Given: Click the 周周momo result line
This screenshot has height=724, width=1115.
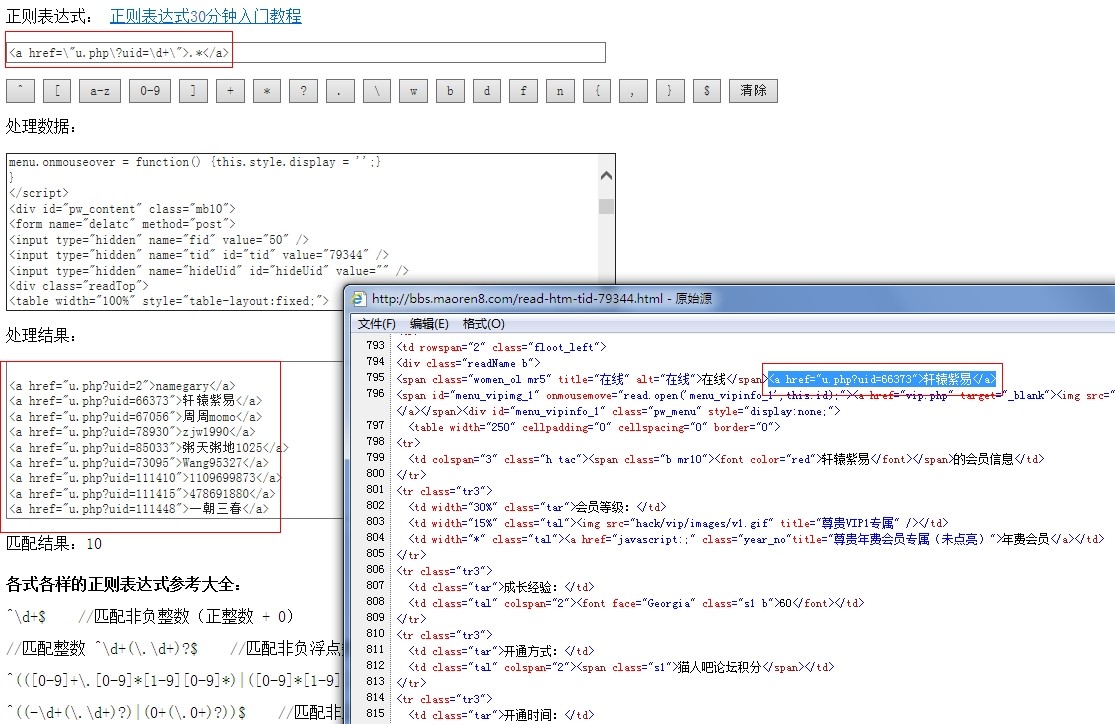Looking at the screenshot, I should tap(135, 417).
